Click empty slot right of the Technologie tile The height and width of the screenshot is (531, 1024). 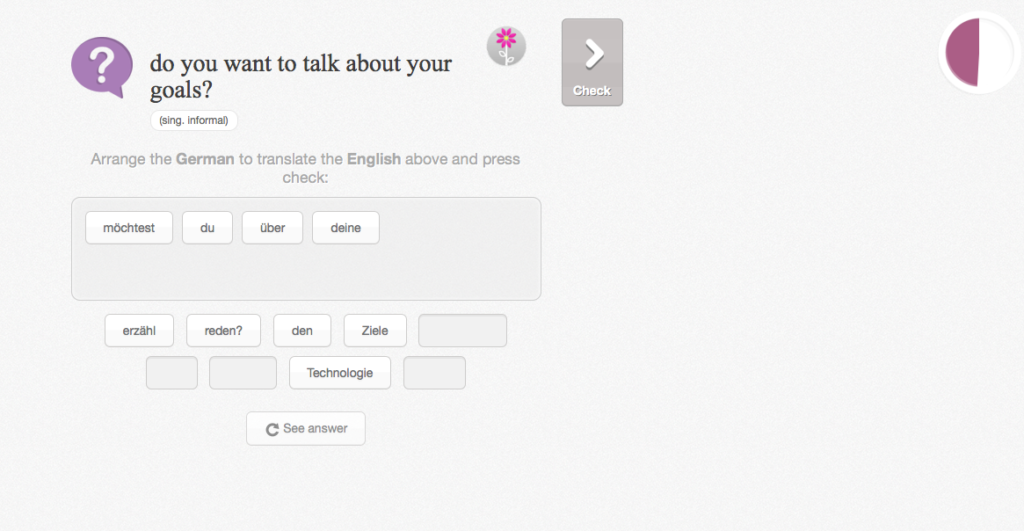coord(434,373)
